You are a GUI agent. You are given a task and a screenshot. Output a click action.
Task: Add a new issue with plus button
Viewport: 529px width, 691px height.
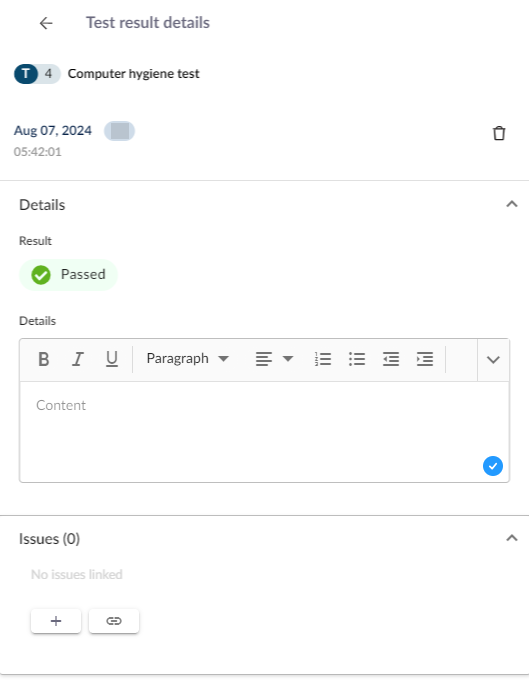pos(56,621)
